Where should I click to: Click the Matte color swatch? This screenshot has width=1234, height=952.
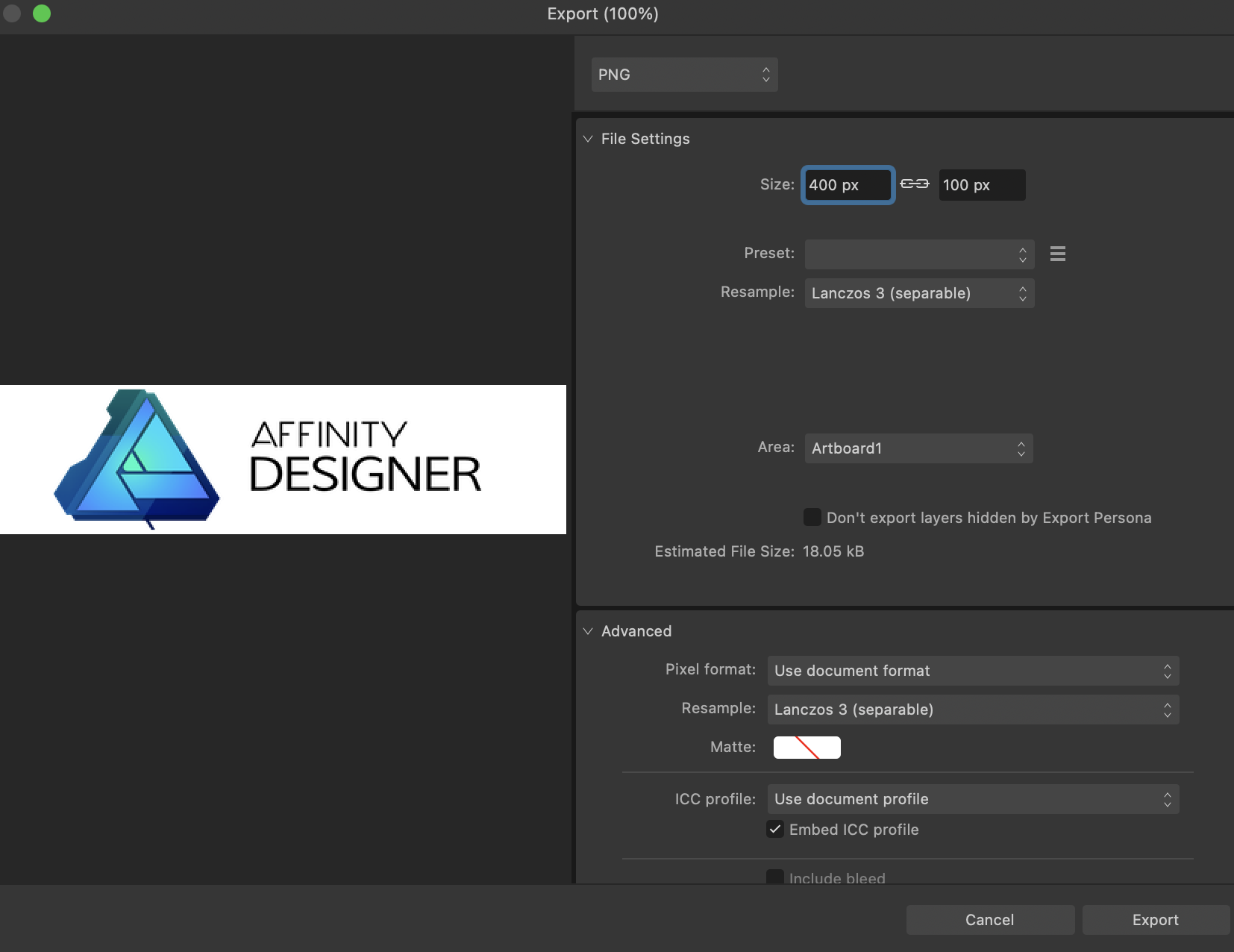pos(807,748)
